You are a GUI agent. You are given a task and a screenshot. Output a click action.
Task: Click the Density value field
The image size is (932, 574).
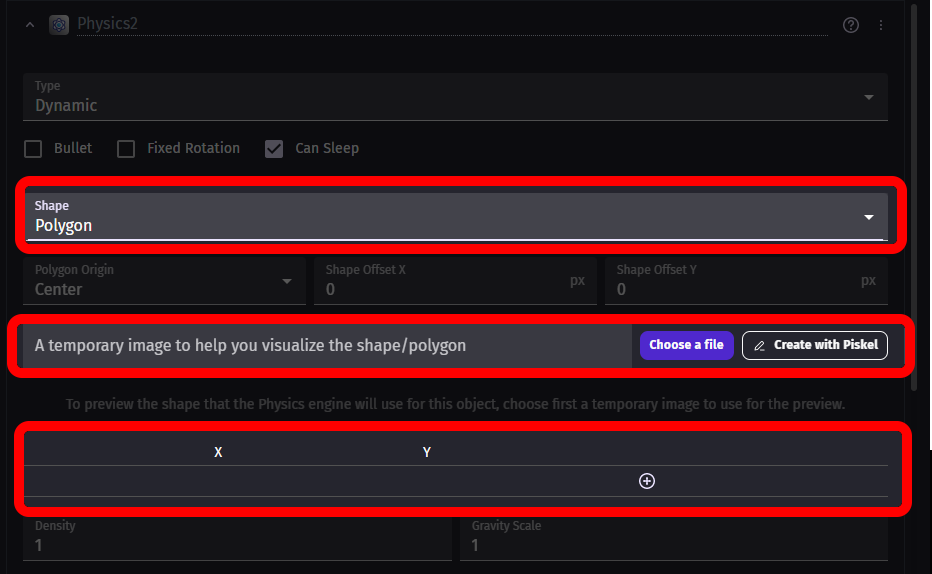click(238, 538)
